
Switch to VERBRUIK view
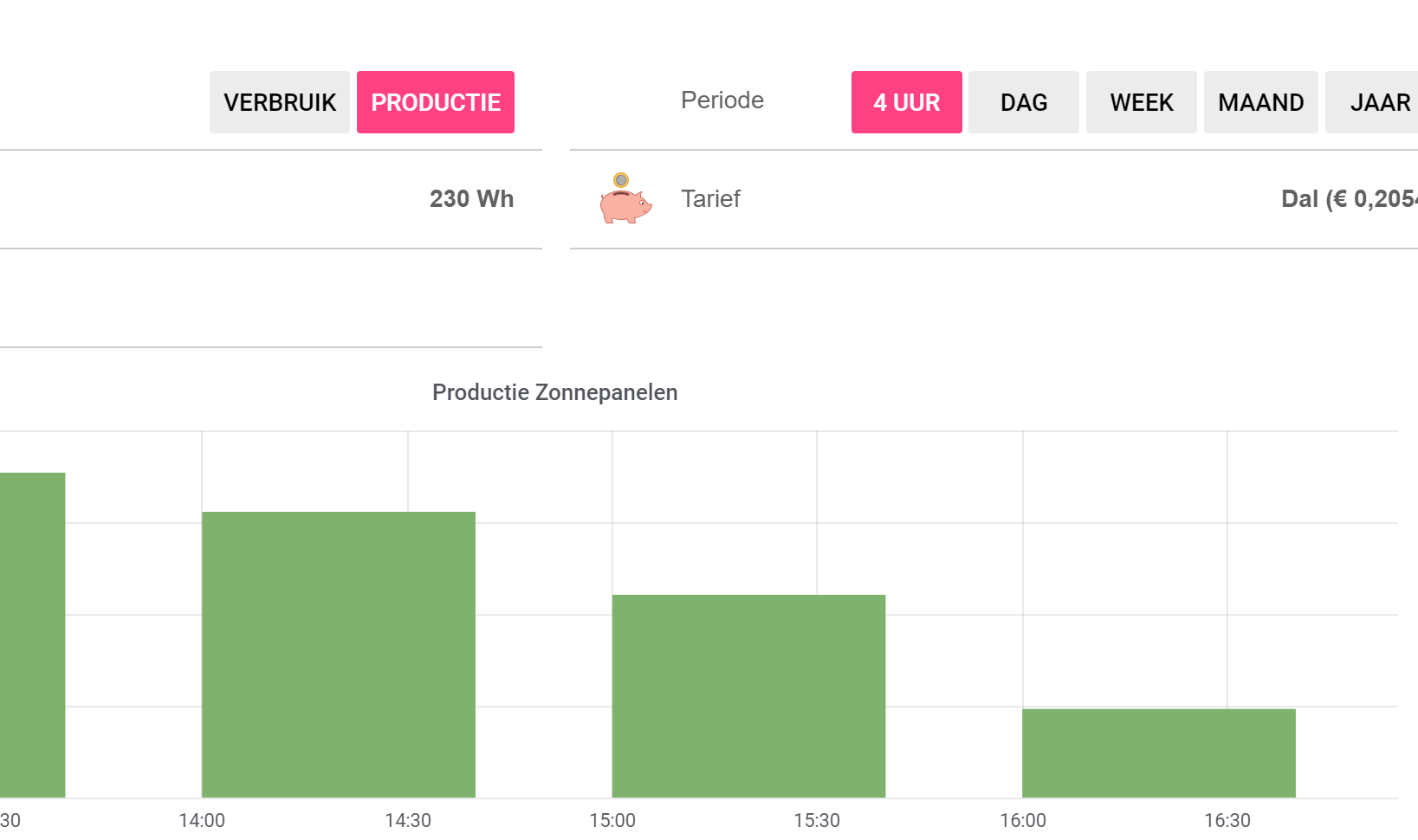point(280,102)
